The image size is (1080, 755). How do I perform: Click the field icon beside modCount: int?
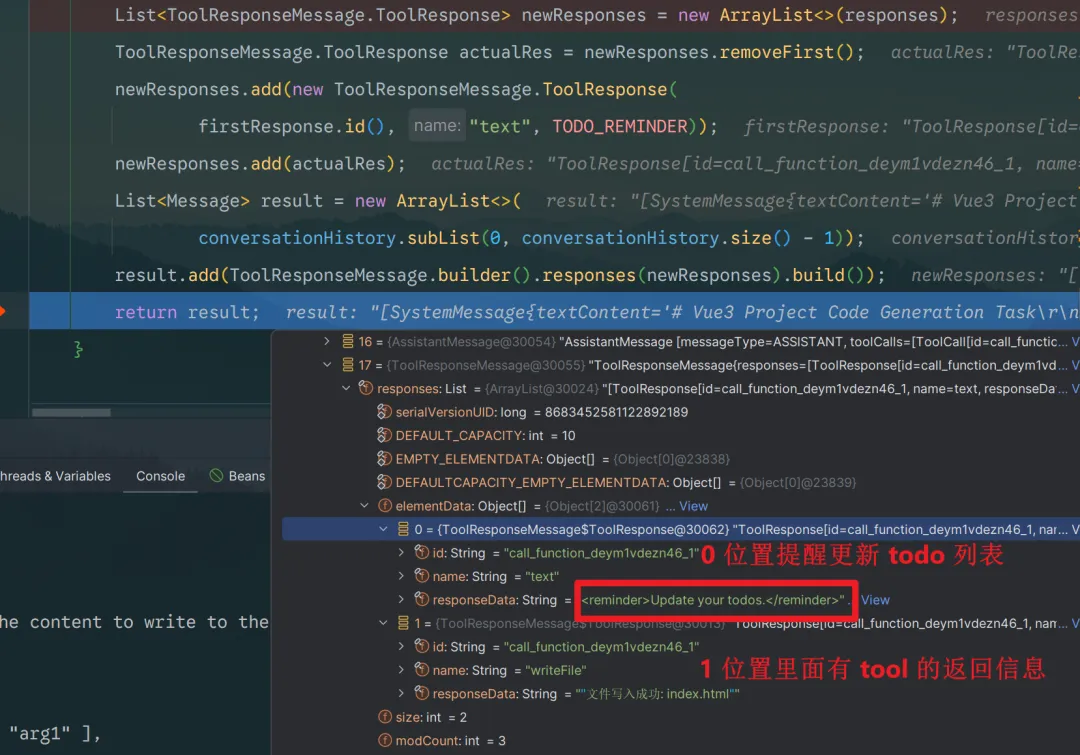point(385,741)
